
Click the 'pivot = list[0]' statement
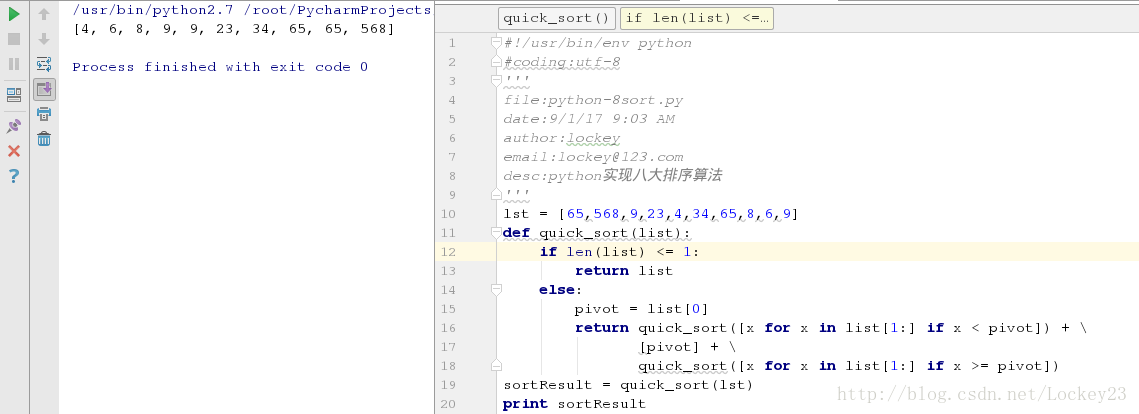tap(641, 309)
